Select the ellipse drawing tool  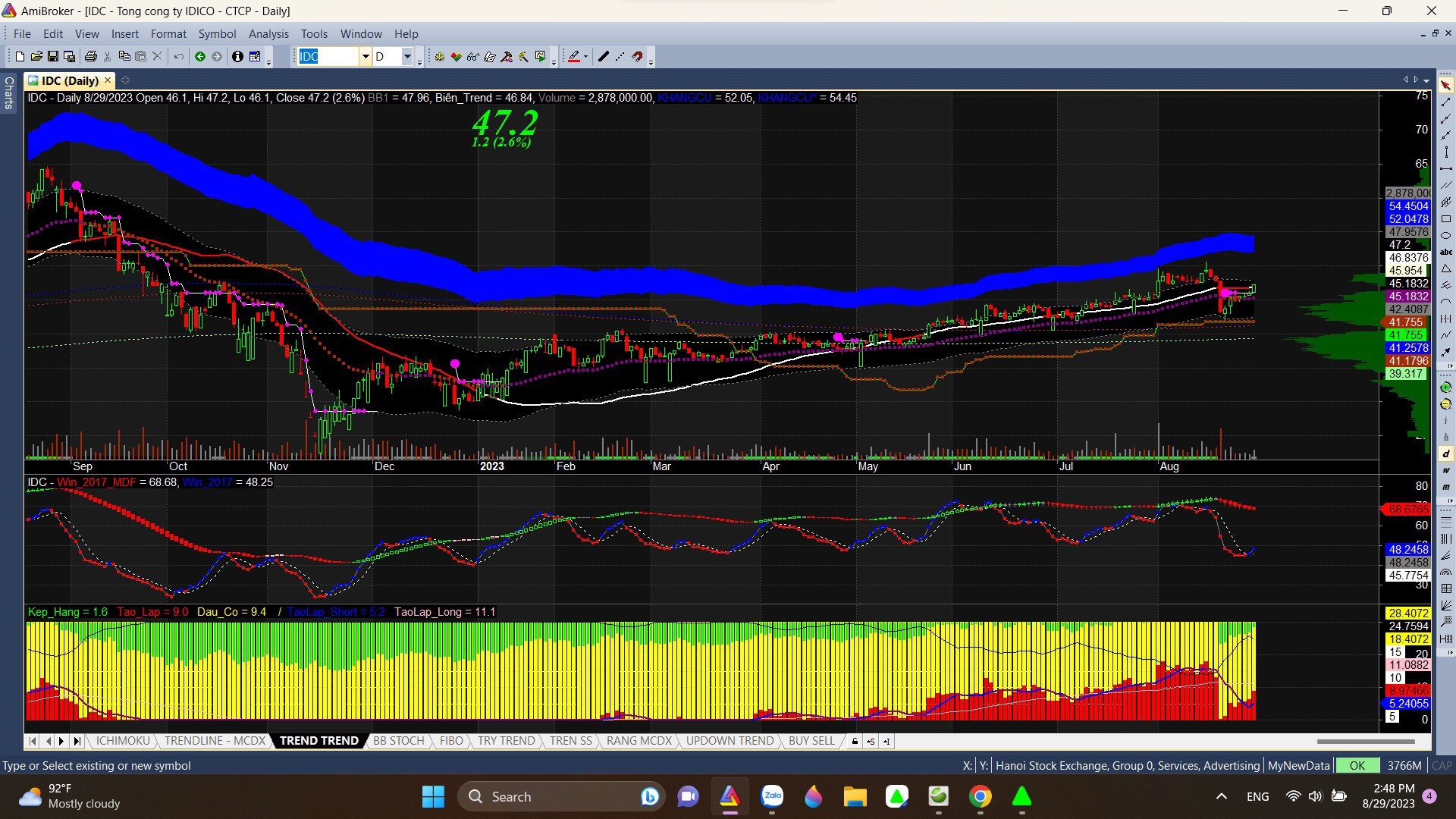click(1445, 235)
